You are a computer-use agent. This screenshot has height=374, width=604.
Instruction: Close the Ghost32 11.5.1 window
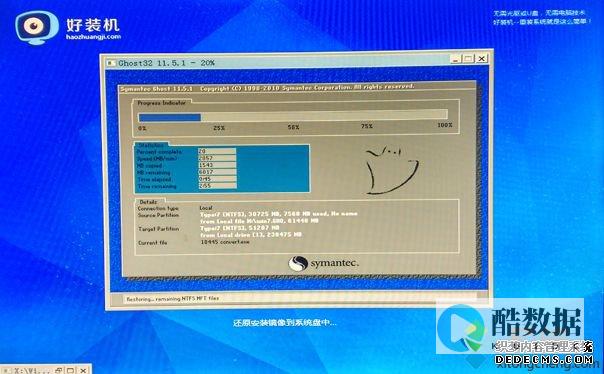tap(482, 59)
